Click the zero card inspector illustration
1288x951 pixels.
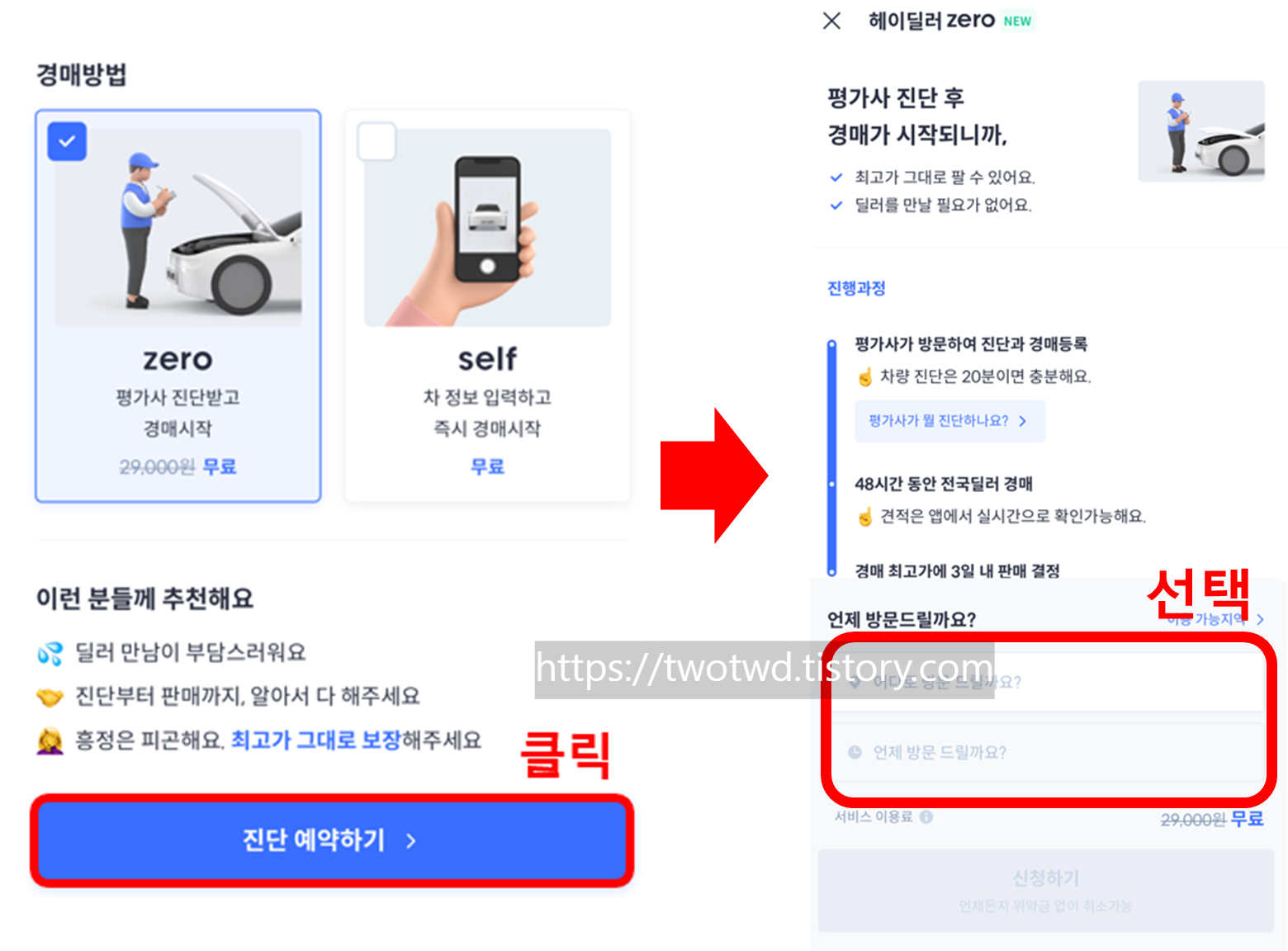pos(178,227)
